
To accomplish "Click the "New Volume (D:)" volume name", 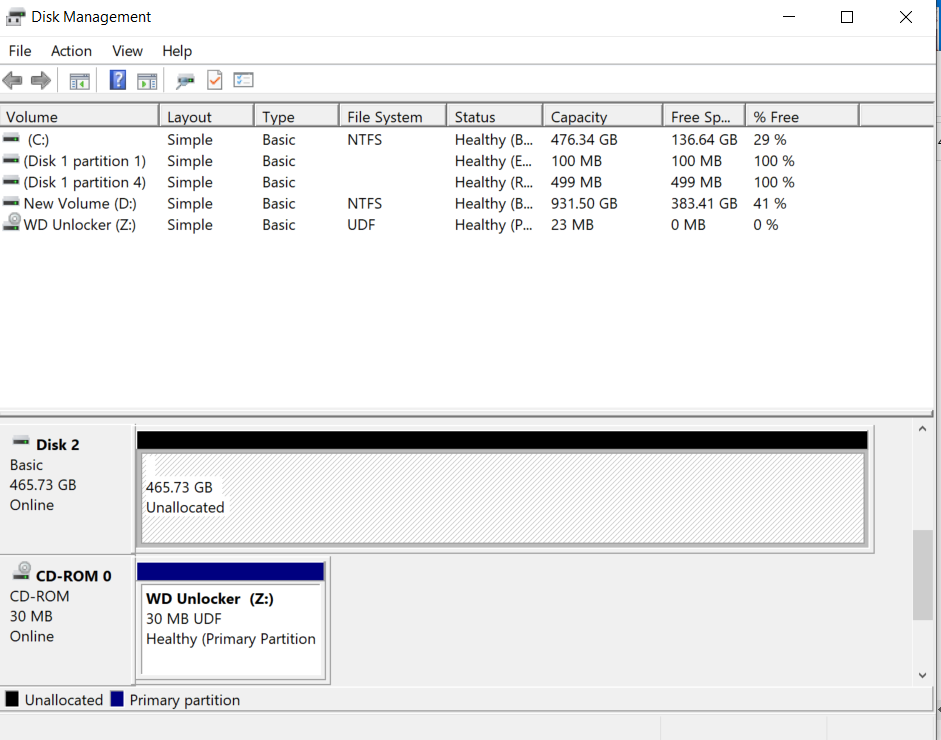I will [x=80, y=203].
